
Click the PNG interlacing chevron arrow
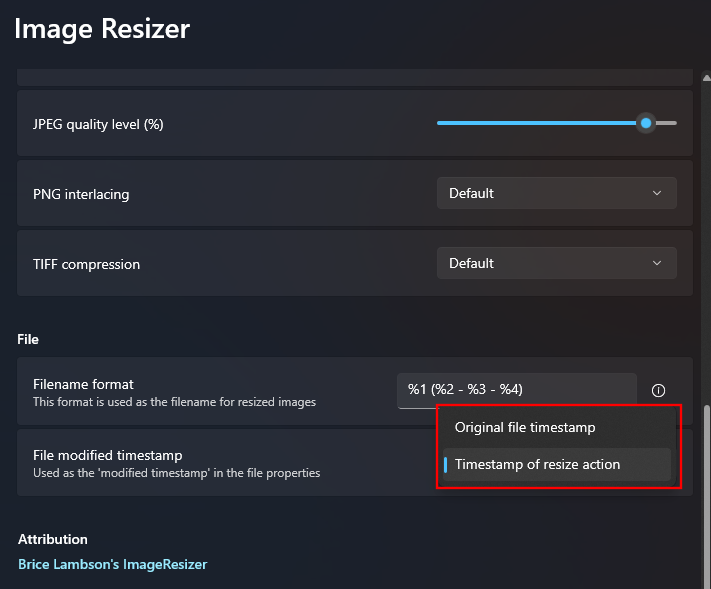click(x=657, y=193)
